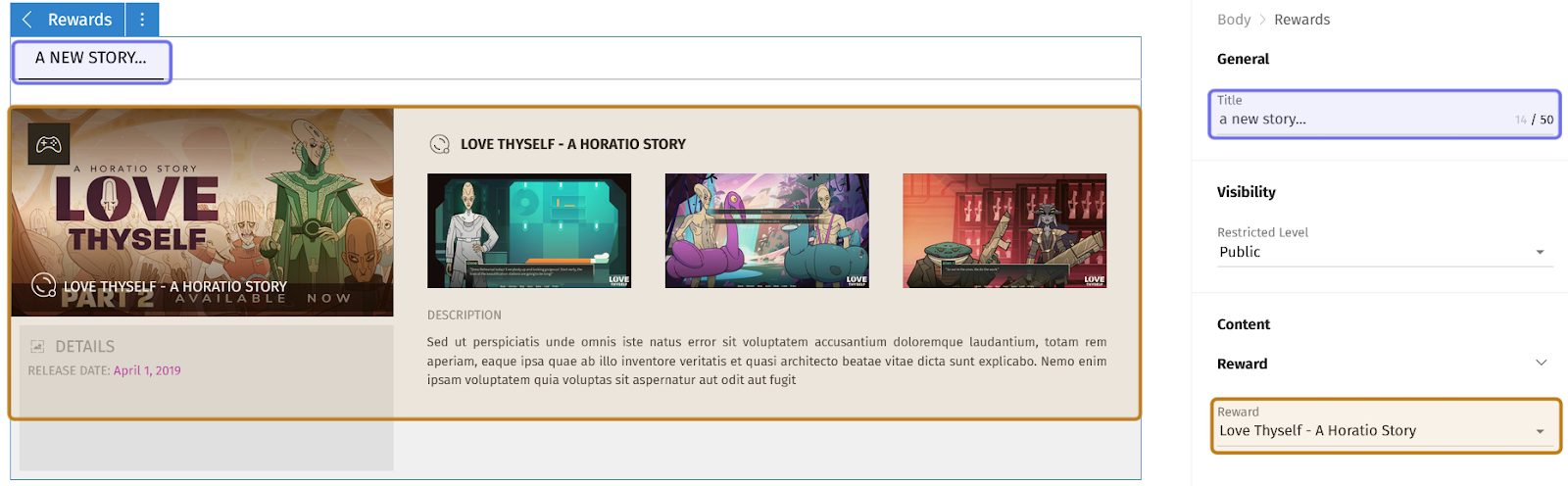Click the DESCRIPTION label

464,315
